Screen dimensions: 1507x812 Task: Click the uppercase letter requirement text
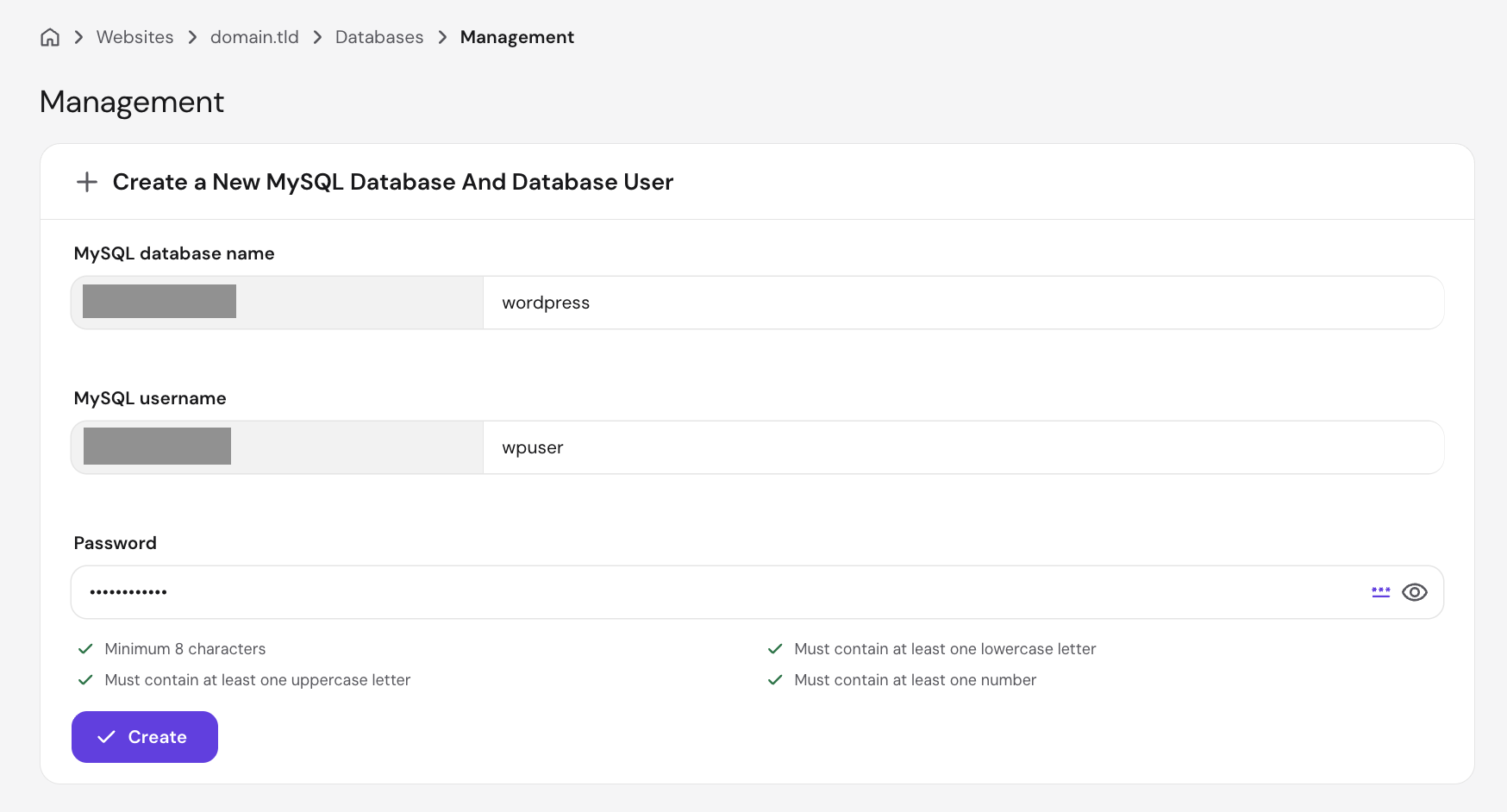pyautogui.click(x=258, y=680)
